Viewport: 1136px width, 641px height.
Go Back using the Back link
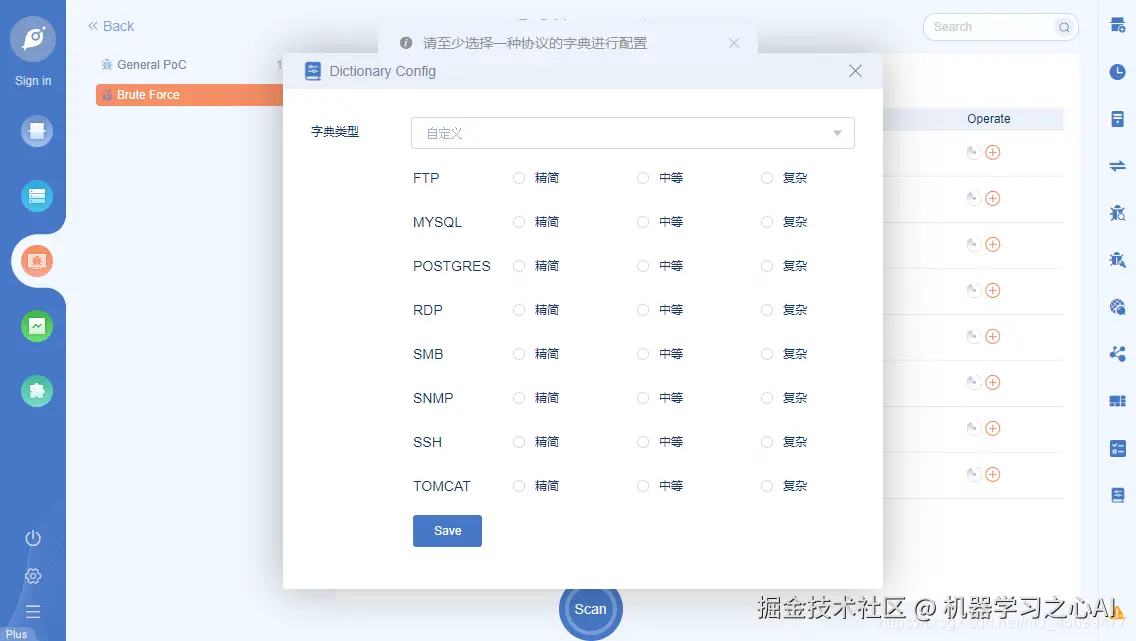110,25
